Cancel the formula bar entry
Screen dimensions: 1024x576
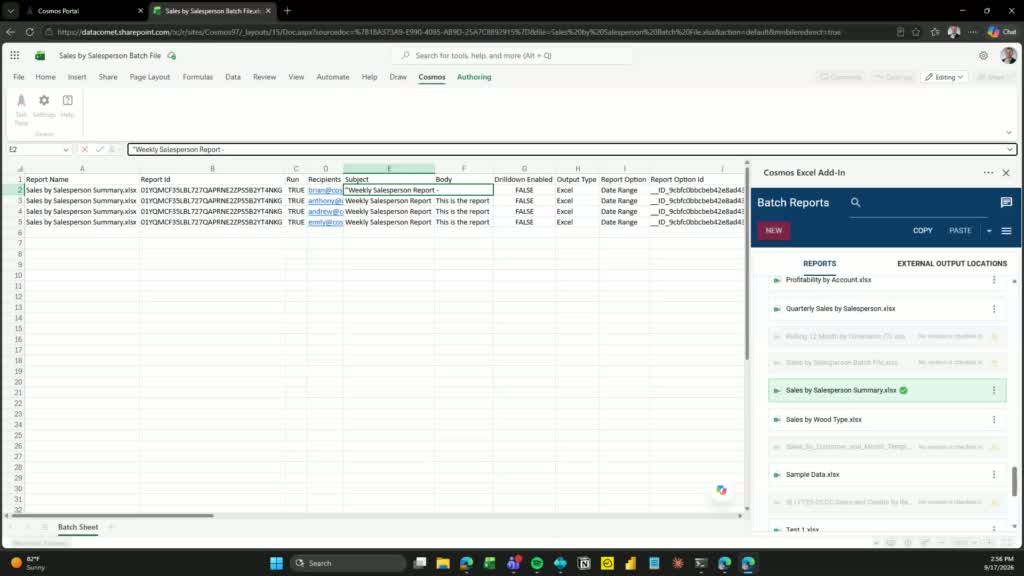84,150
